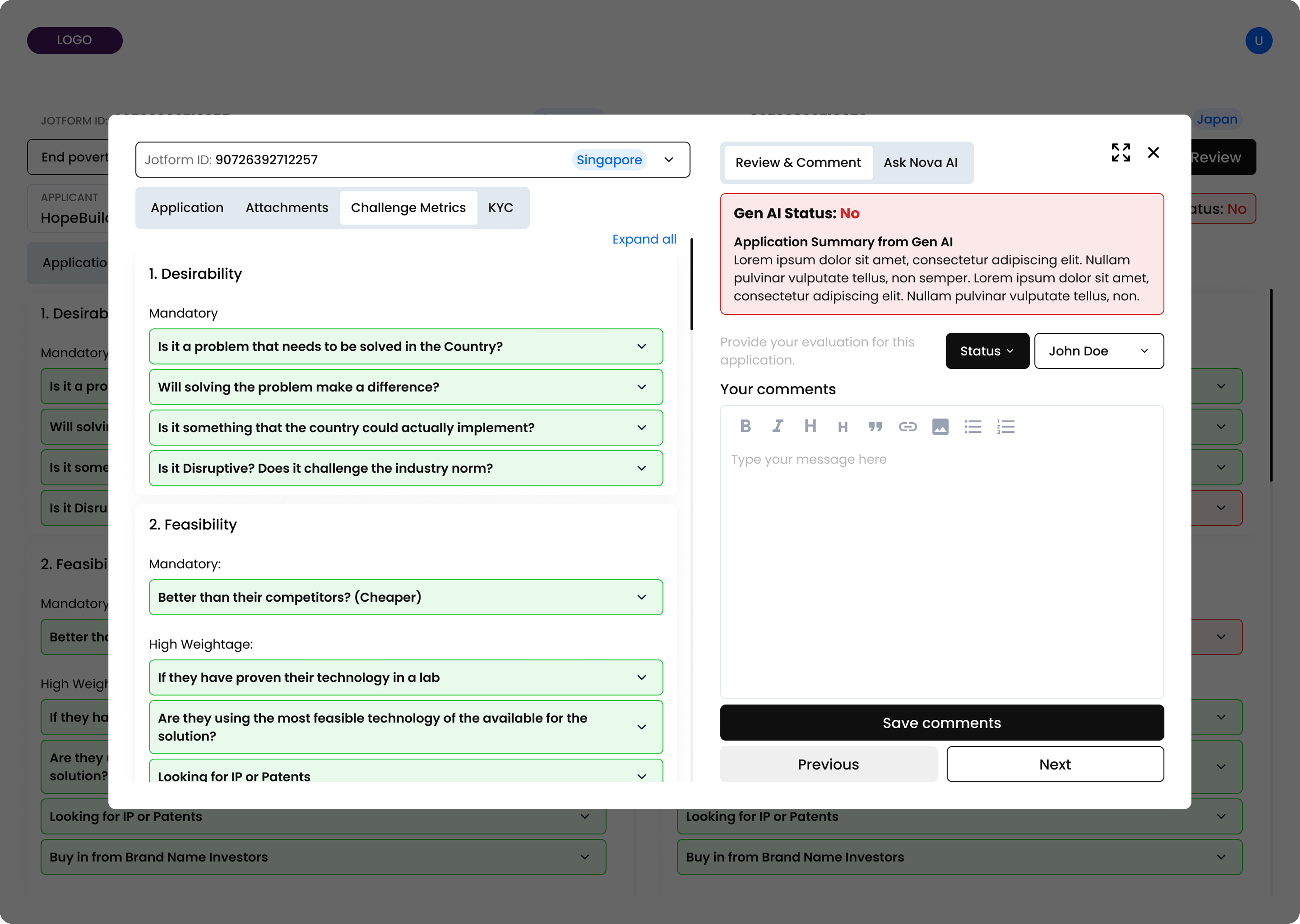Switch to the Application tab
This screenshot has height=924, width=1300.
coord(187,208)
